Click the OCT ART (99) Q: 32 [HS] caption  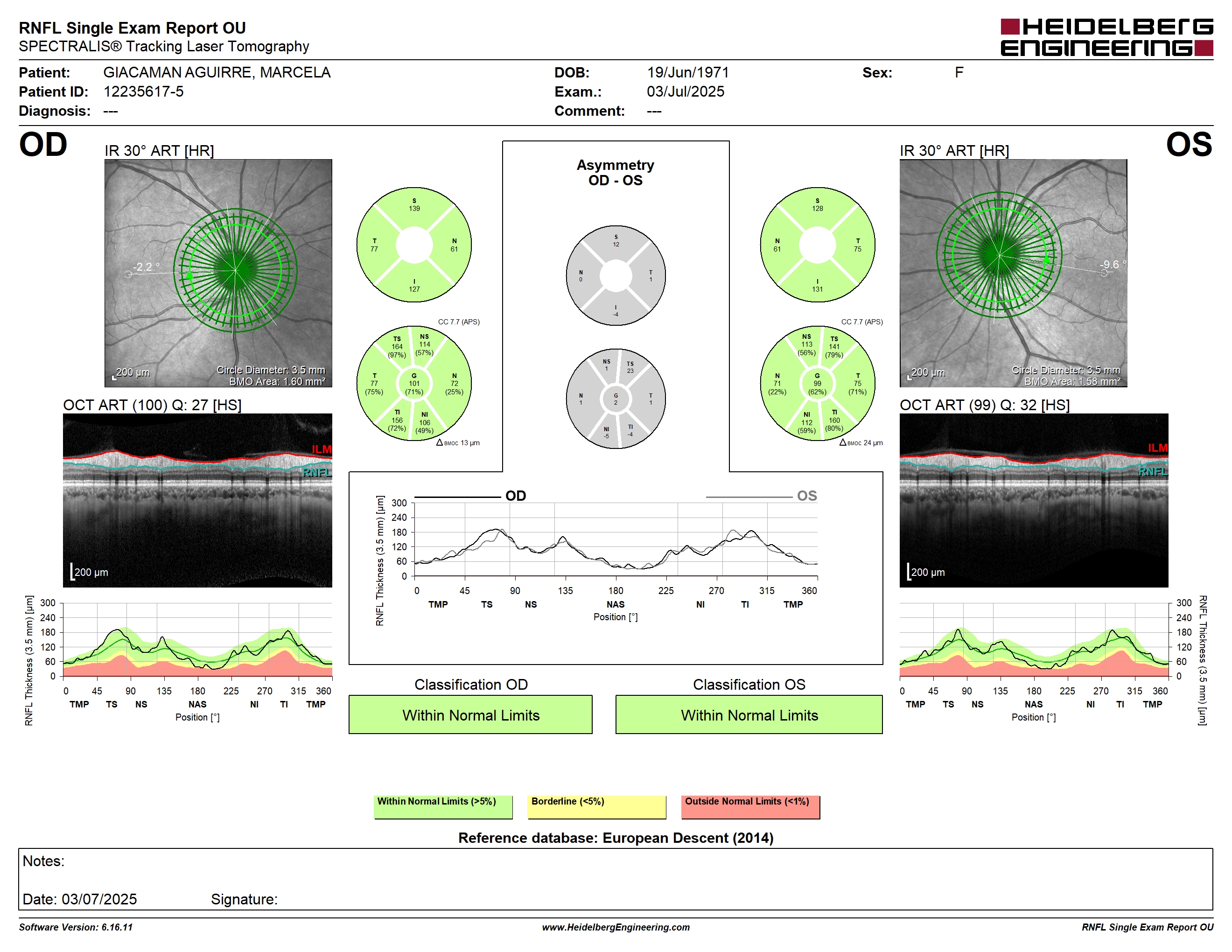coord(984,405)
